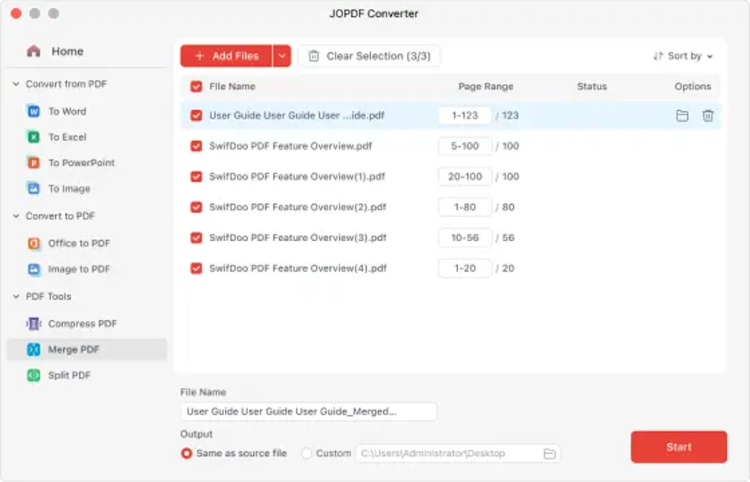Uncheck the SwifDoo PDF Feature Overview(2).pdf checkbox

(x=196, y=207)
